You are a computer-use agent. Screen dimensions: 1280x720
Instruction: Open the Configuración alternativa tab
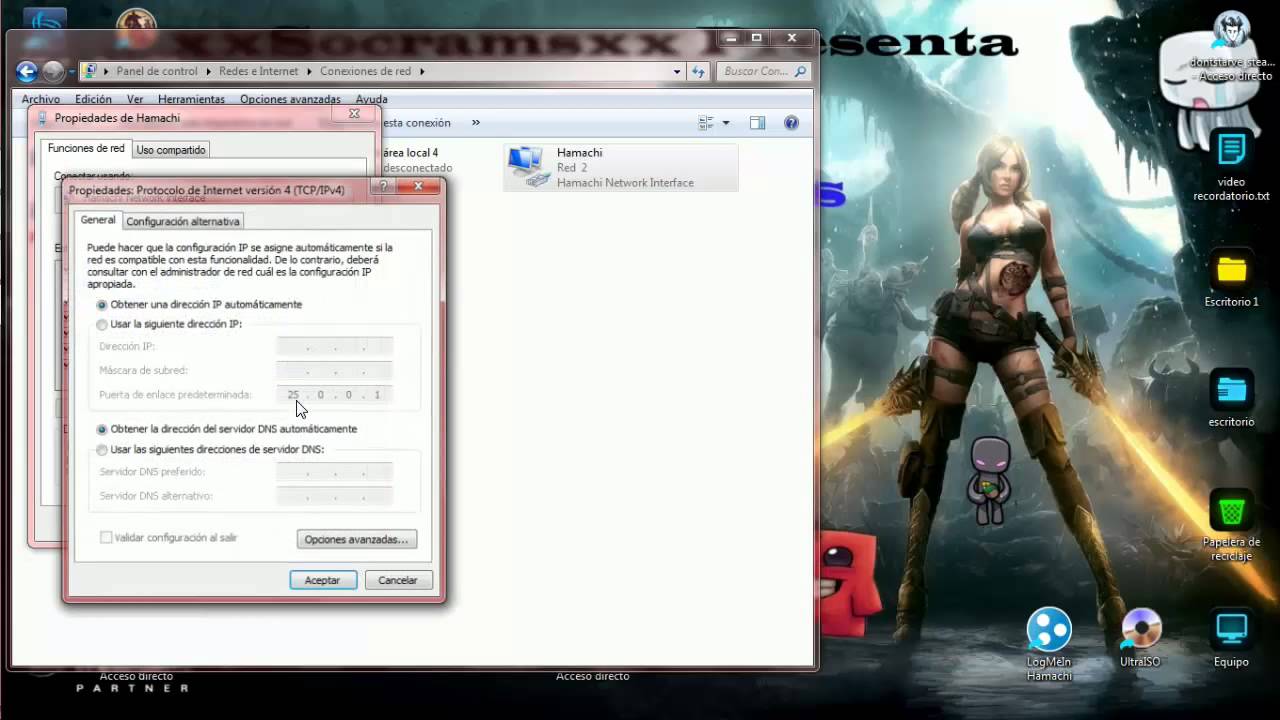point(183,221)
